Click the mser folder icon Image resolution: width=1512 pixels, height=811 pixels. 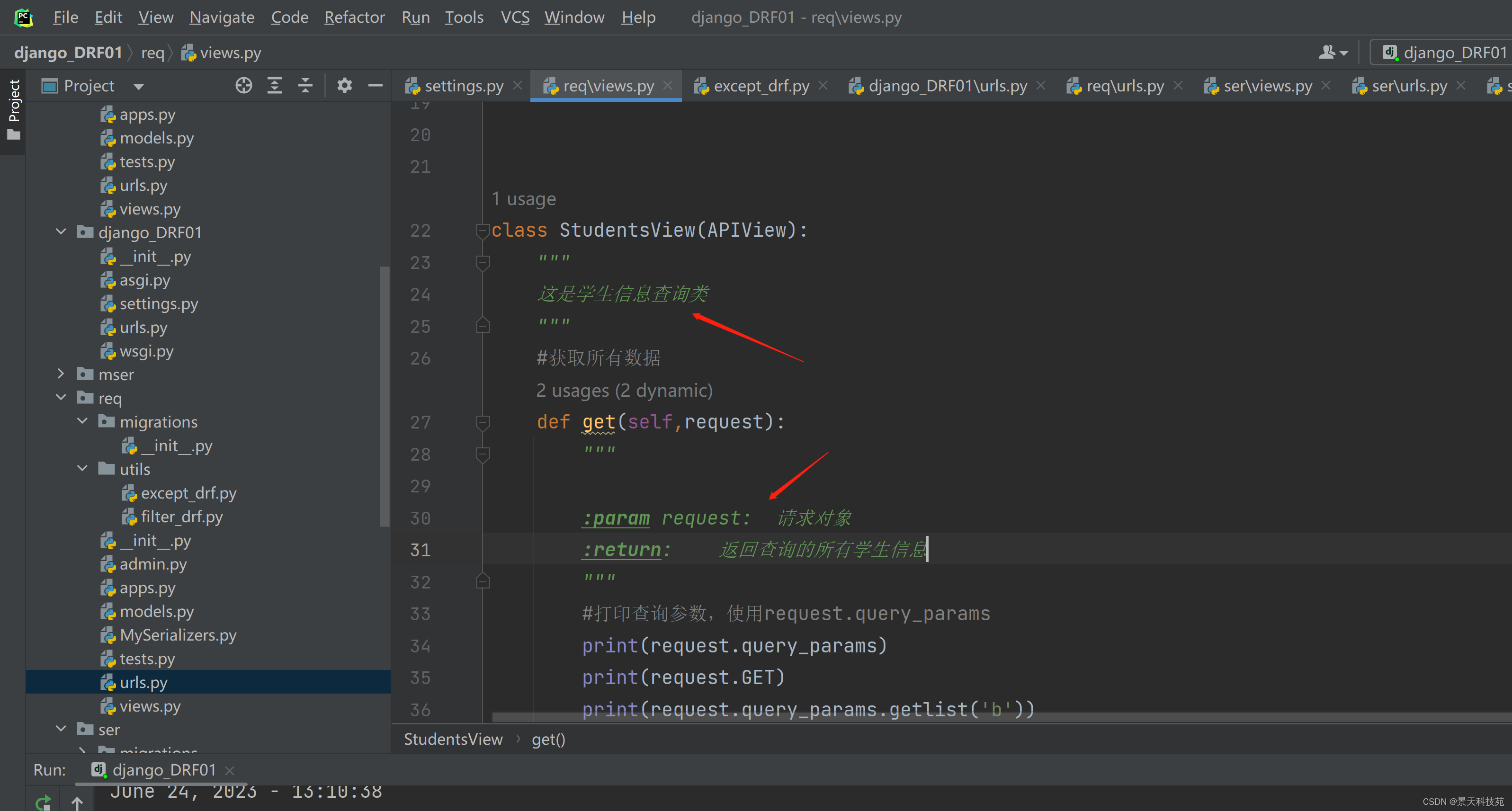(x=85, y=374)
